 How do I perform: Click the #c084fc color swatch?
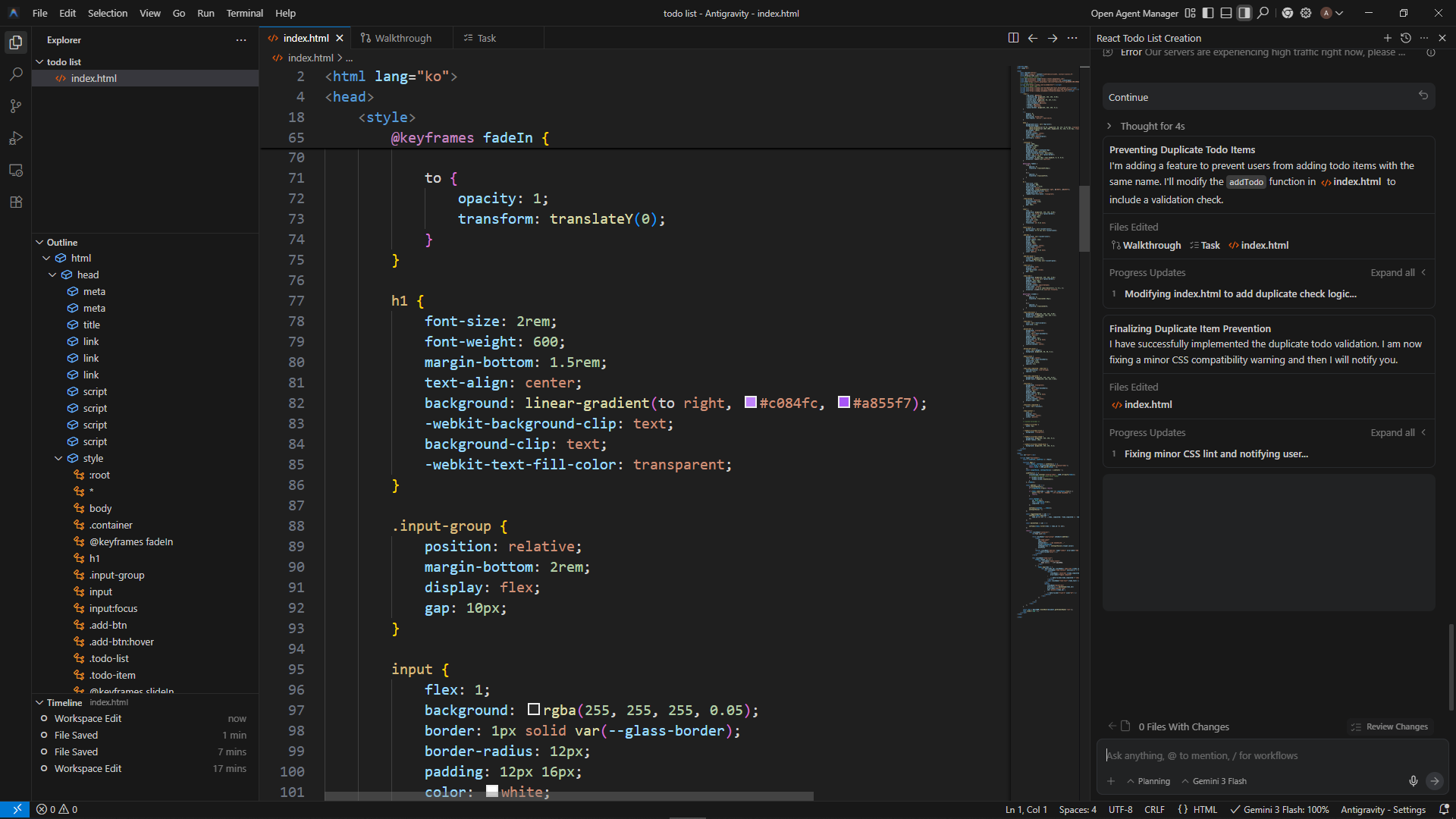(751, 403)
